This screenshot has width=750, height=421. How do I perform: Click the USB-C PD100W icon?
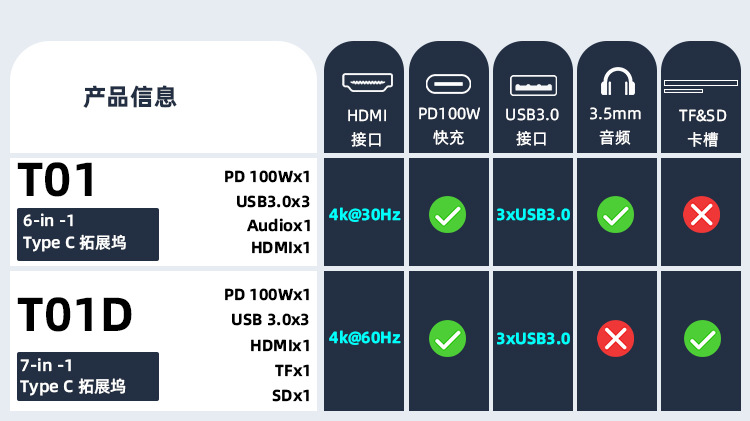tap(448, 84)
